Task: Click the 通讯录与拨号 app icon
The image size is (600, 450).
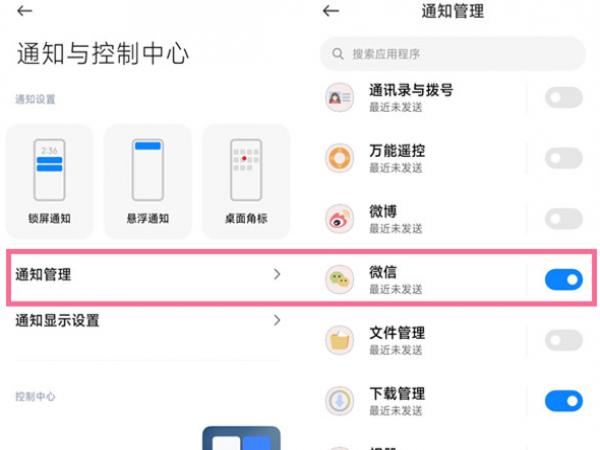Action: point(339,98)
